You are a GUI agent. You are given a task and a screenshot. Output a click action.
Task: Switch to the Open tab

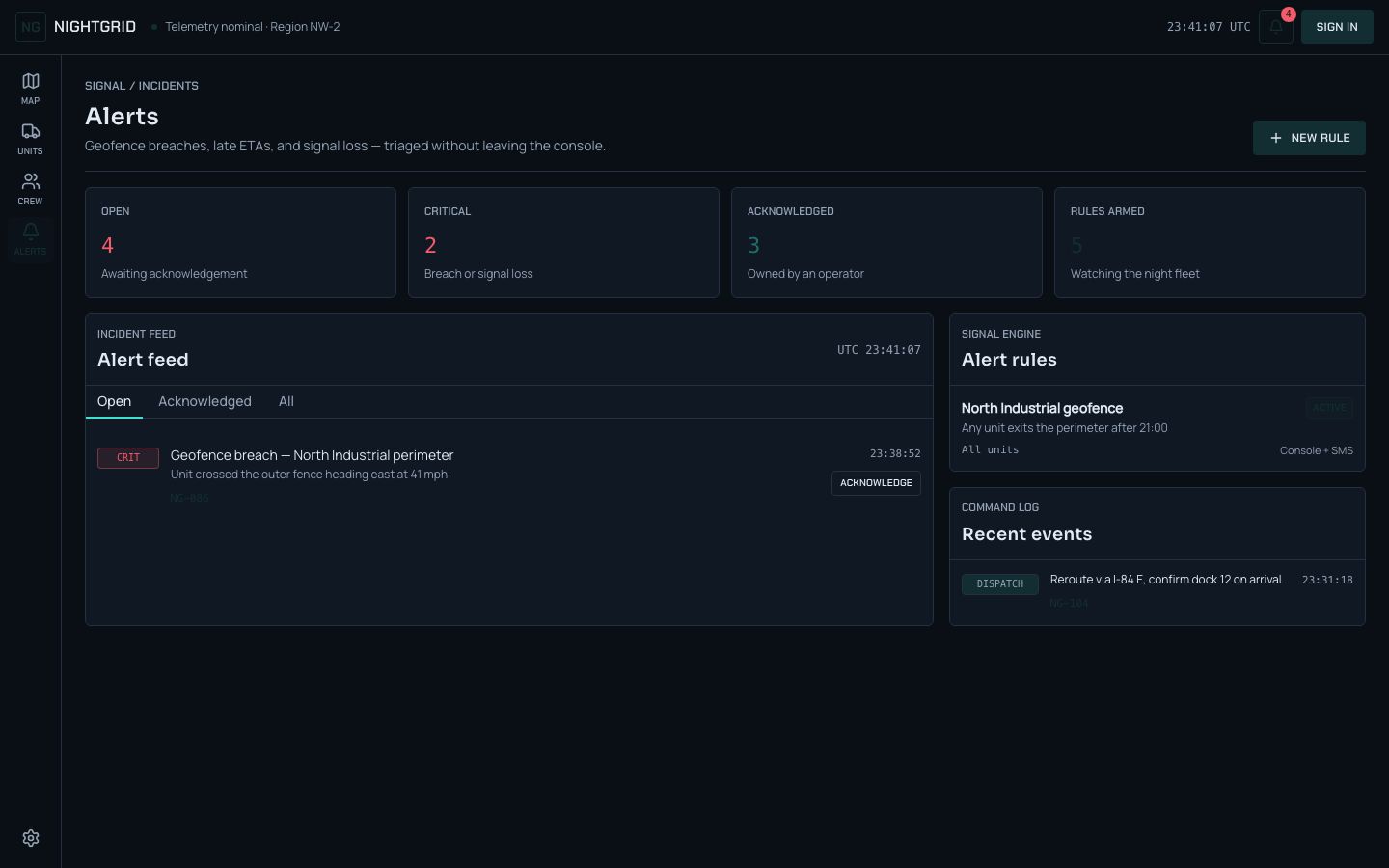[114, 401]
